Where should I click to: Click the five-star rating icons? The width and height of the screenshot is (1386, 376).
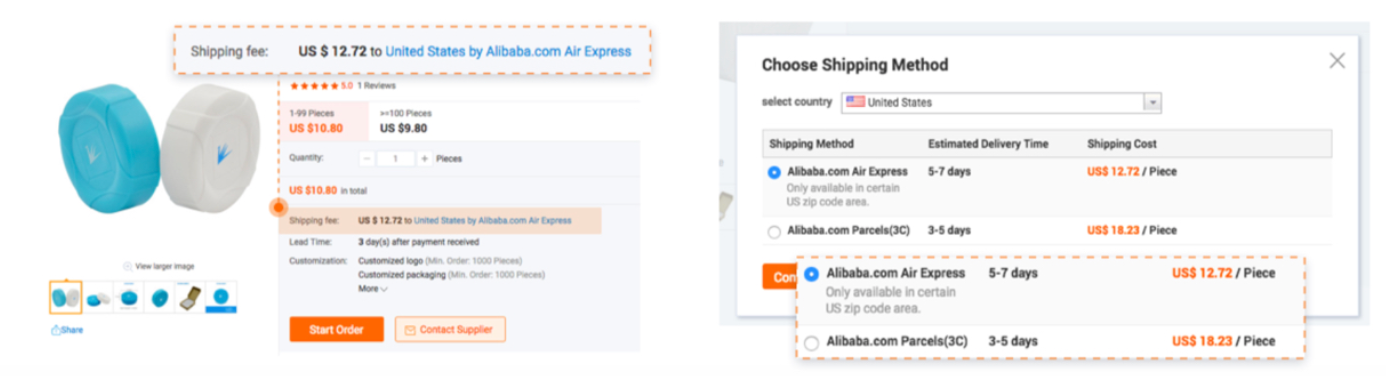click(x=314, y=86)
